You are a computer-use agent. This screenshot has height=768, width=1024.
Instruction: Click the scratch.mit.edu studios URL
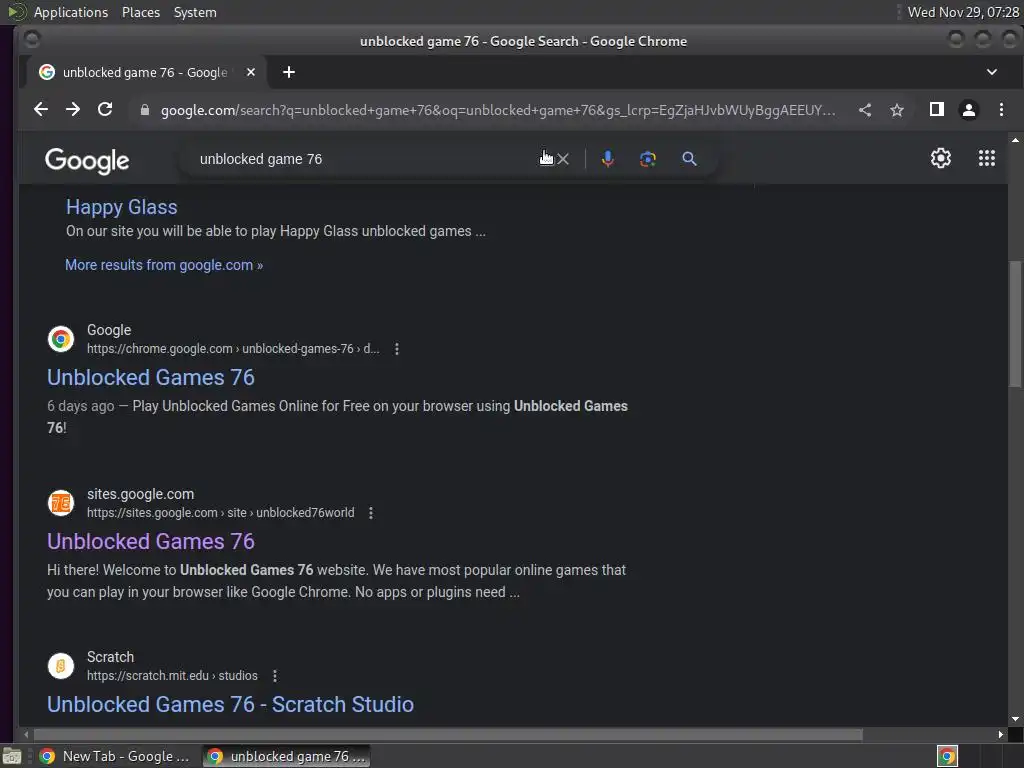[172, 676]
